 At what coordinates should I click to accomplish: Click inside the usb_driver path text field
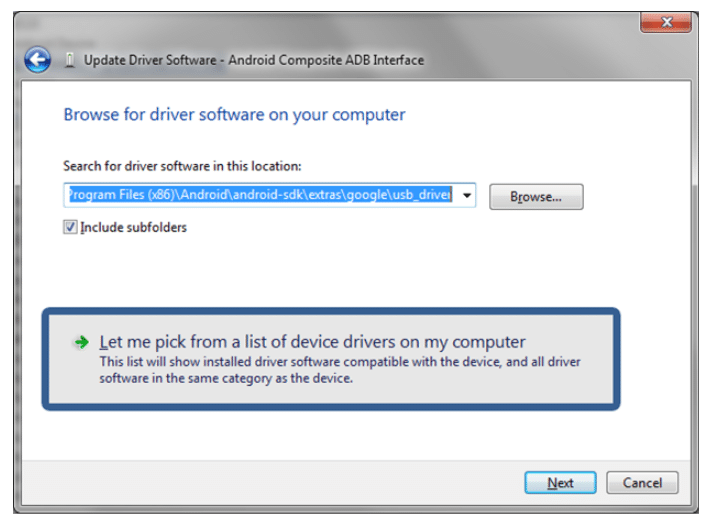click(260, 196)
